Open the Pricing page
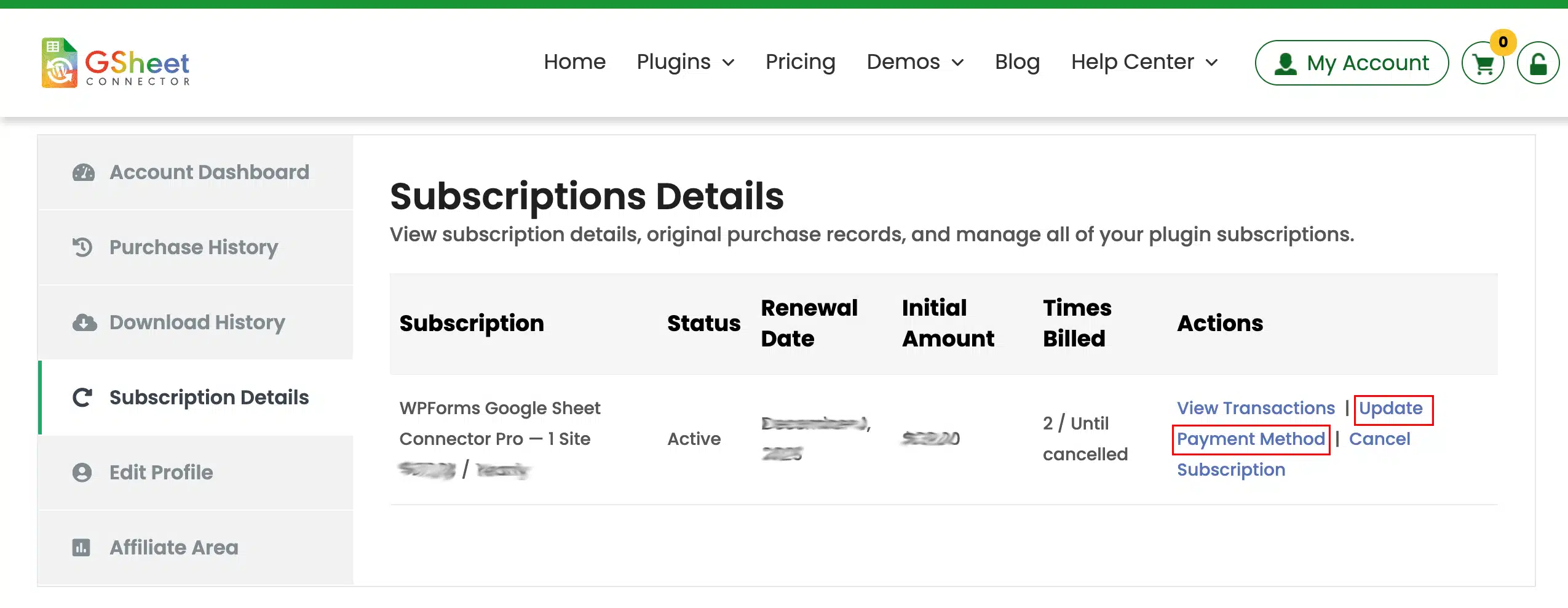1568x608 pixels. [800, 62]
